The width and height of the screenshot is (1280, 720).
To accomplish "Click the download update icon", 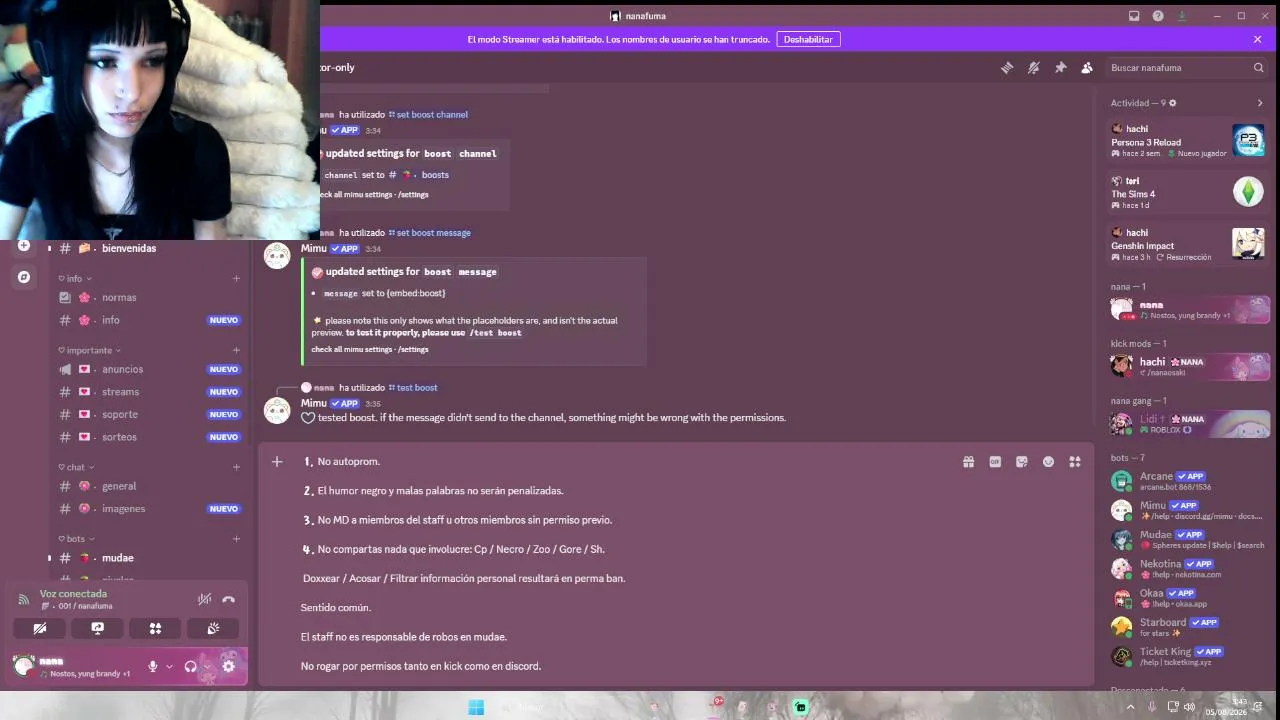I will [x=1182, y=16].
